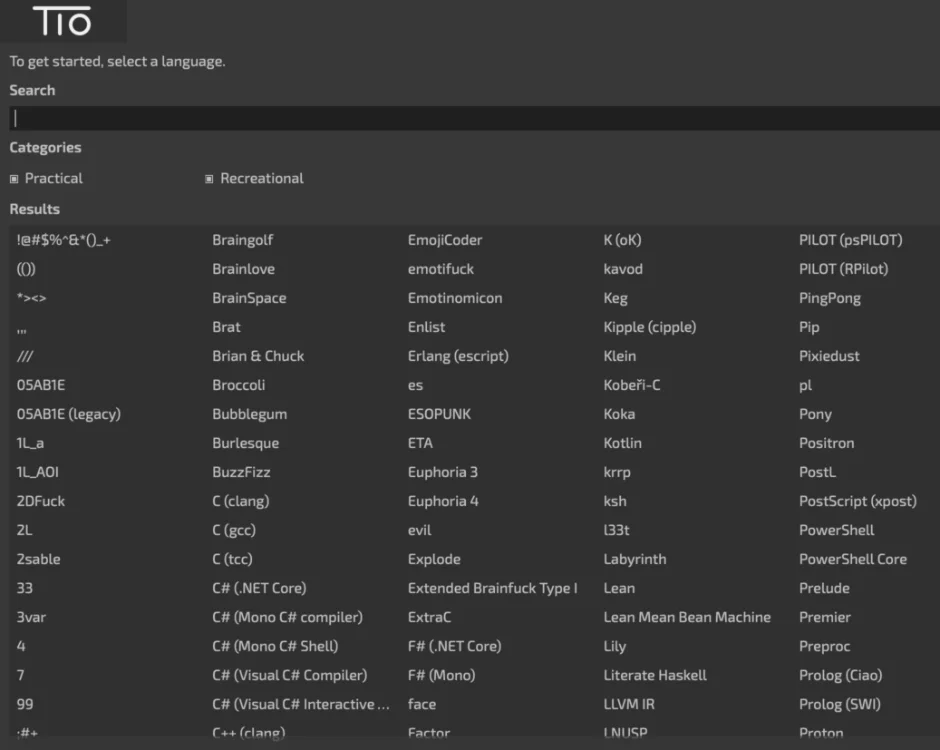
Task: Select PILOT (psPILOT) language
Action: pos(850,240)
